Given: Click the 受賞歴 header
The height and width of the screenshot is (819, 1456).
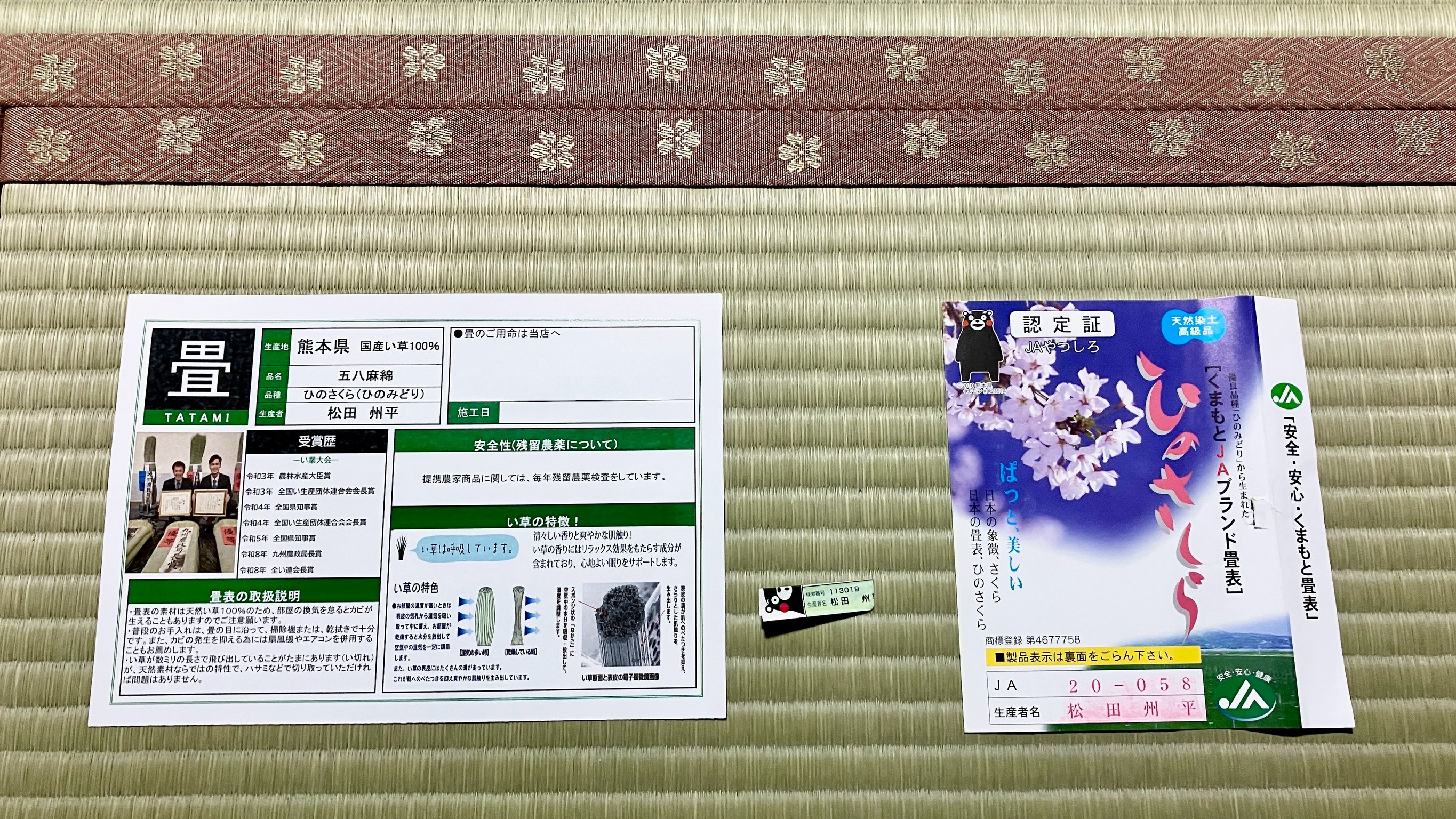Looking at the screenshot, I should click(x=317, y=441).
